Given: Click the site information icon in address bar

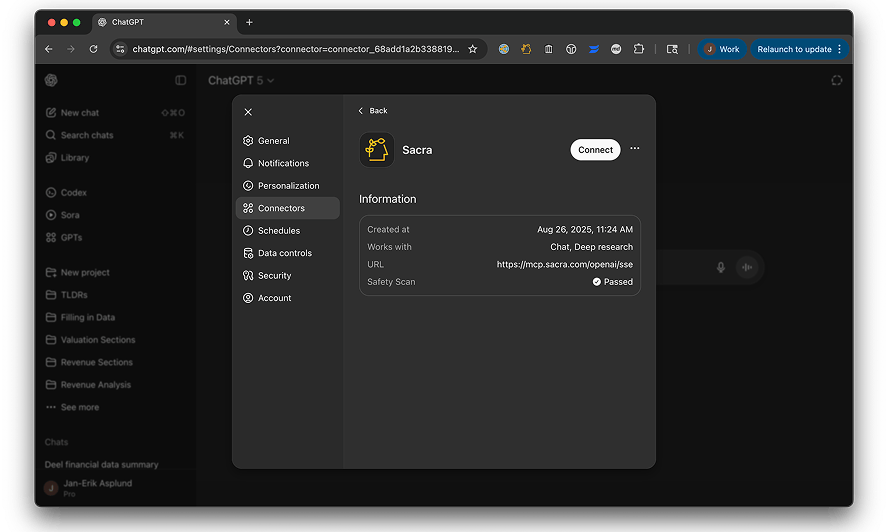Looking at the screenshot, I should coord(120,49).
